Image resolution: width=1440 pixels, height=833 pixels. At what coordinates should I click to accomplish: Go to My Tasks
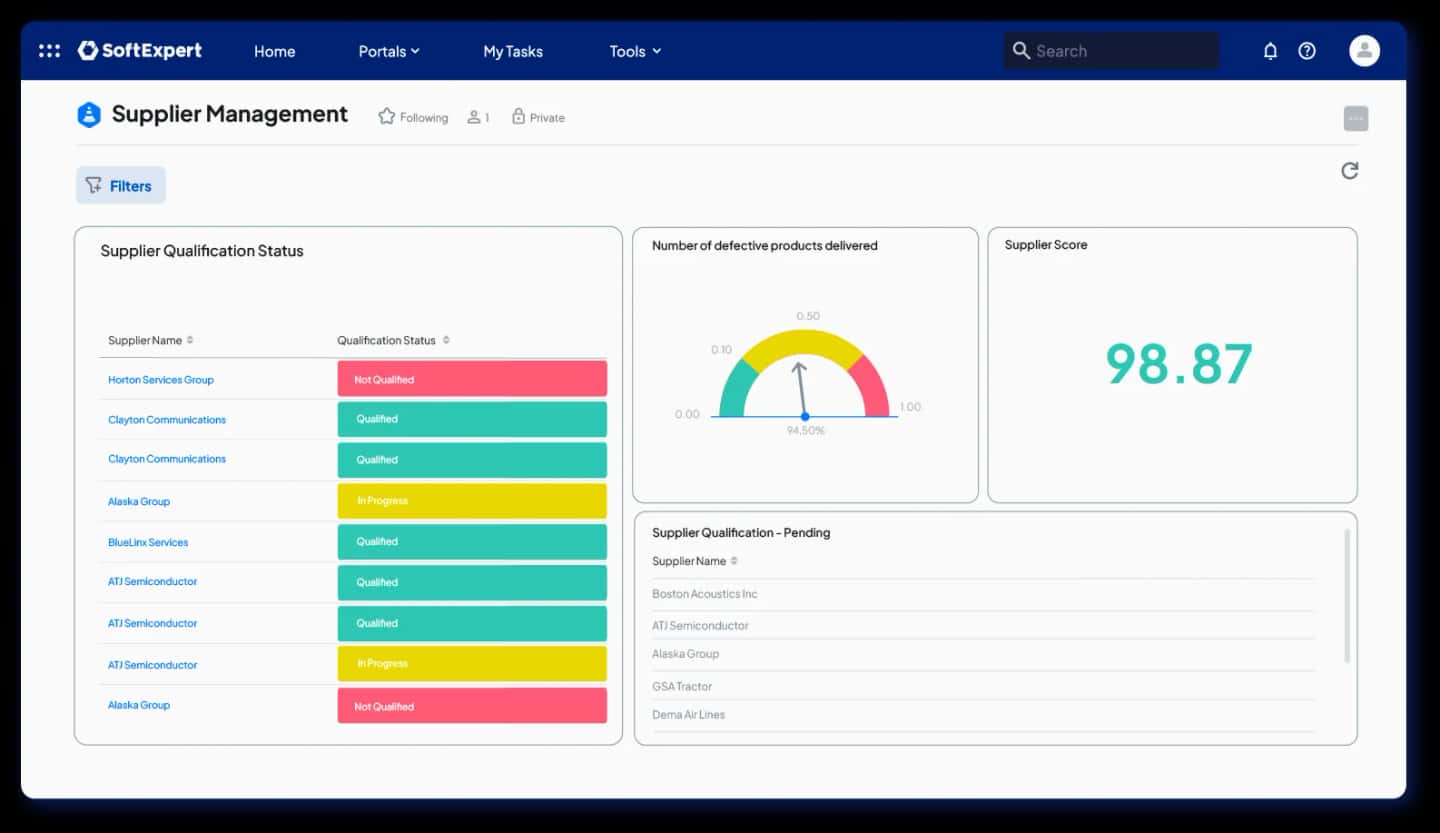(512, 51)
